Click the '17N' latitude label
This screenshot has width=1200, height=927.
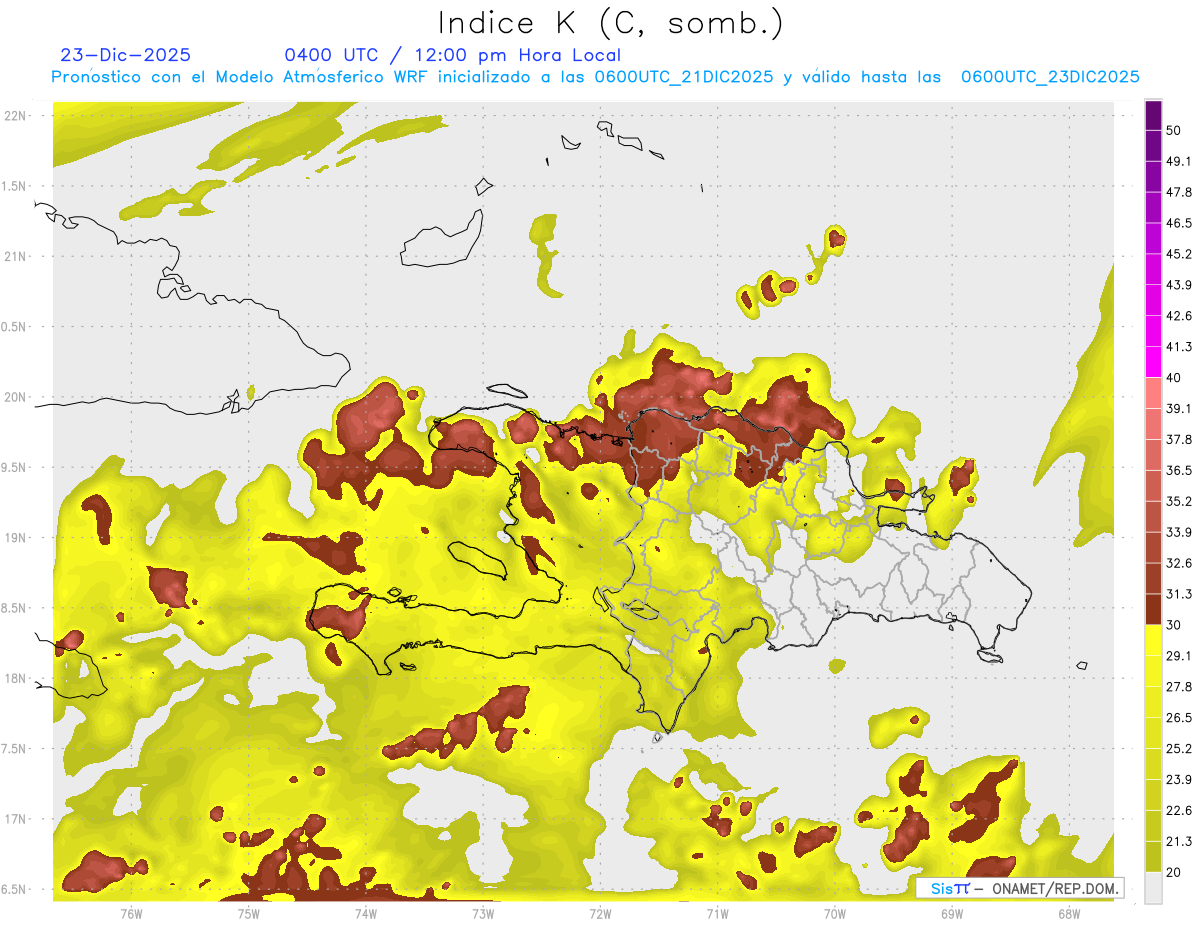tap(15, 819)
